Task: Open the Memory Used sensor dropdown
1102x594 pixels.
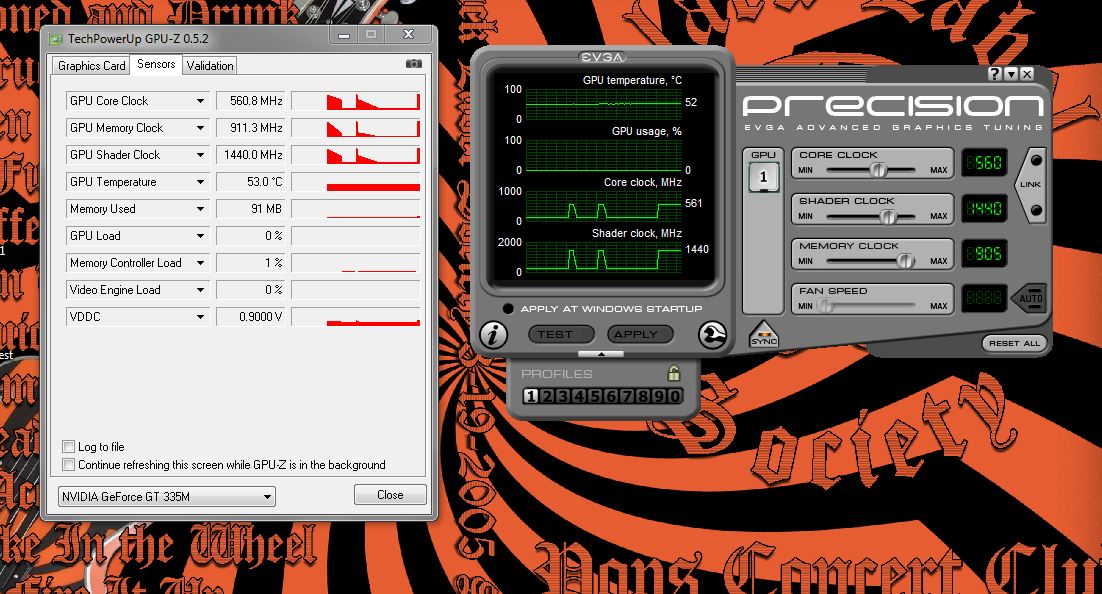Action: tap(200, 209)
